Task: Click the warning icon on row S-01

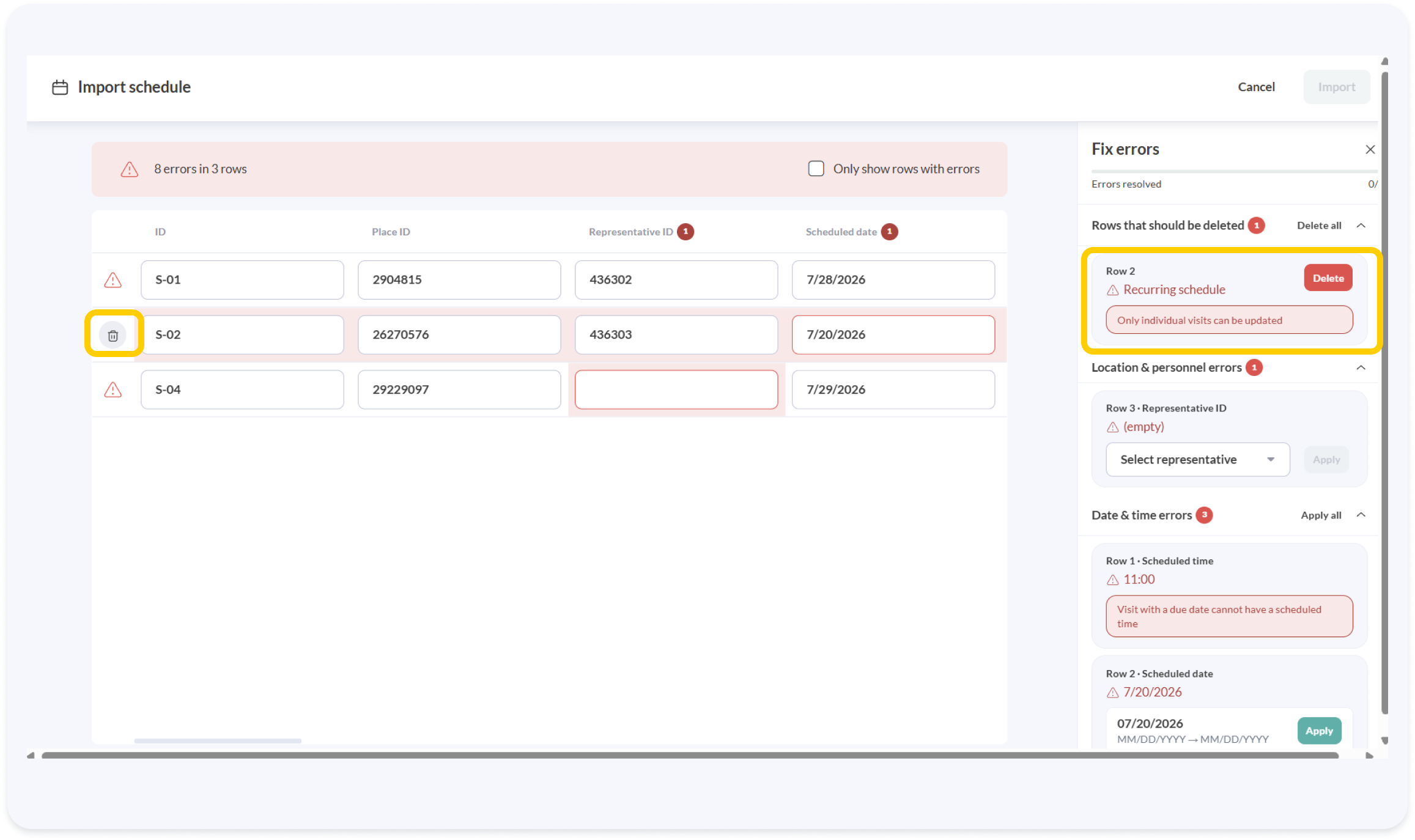Action: (x=113, y=280)
